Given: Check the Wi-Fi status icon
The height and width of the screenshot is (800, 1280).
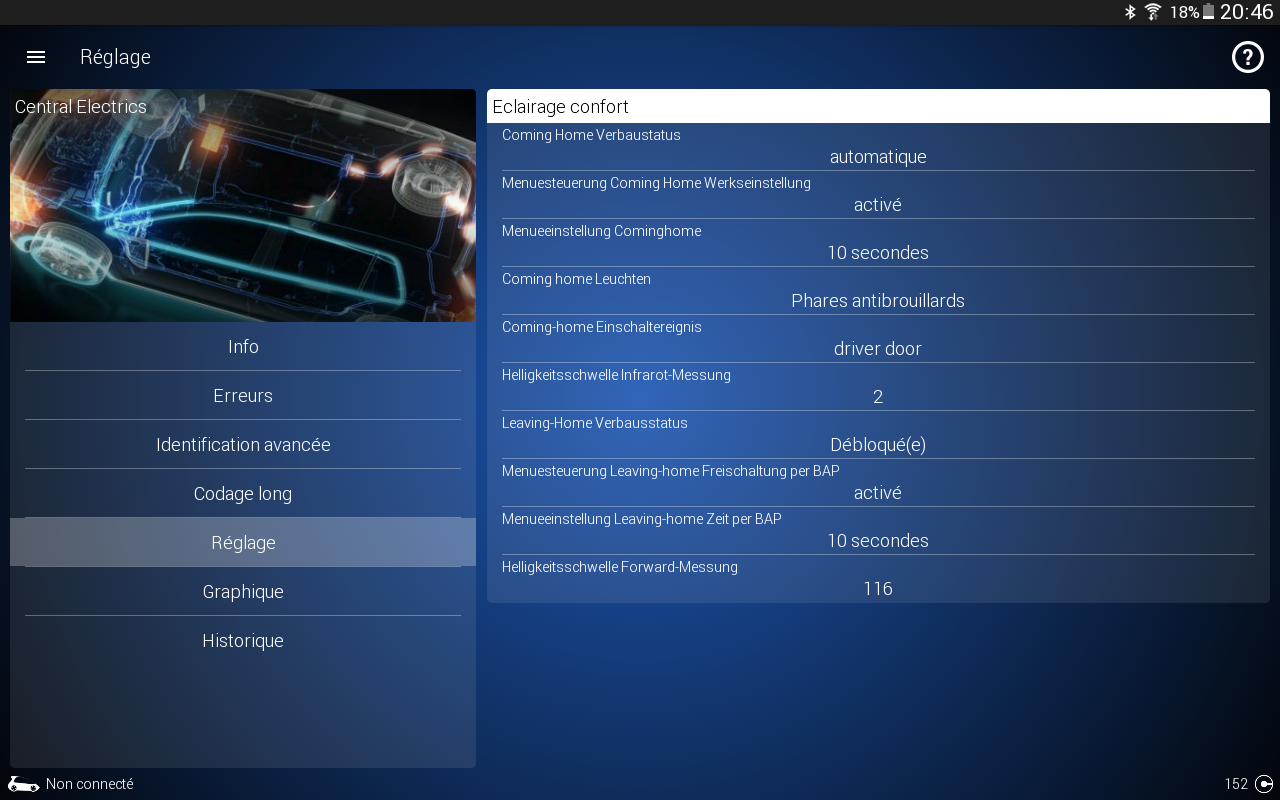Looking at the screenshot, I should click(1153, 12).
